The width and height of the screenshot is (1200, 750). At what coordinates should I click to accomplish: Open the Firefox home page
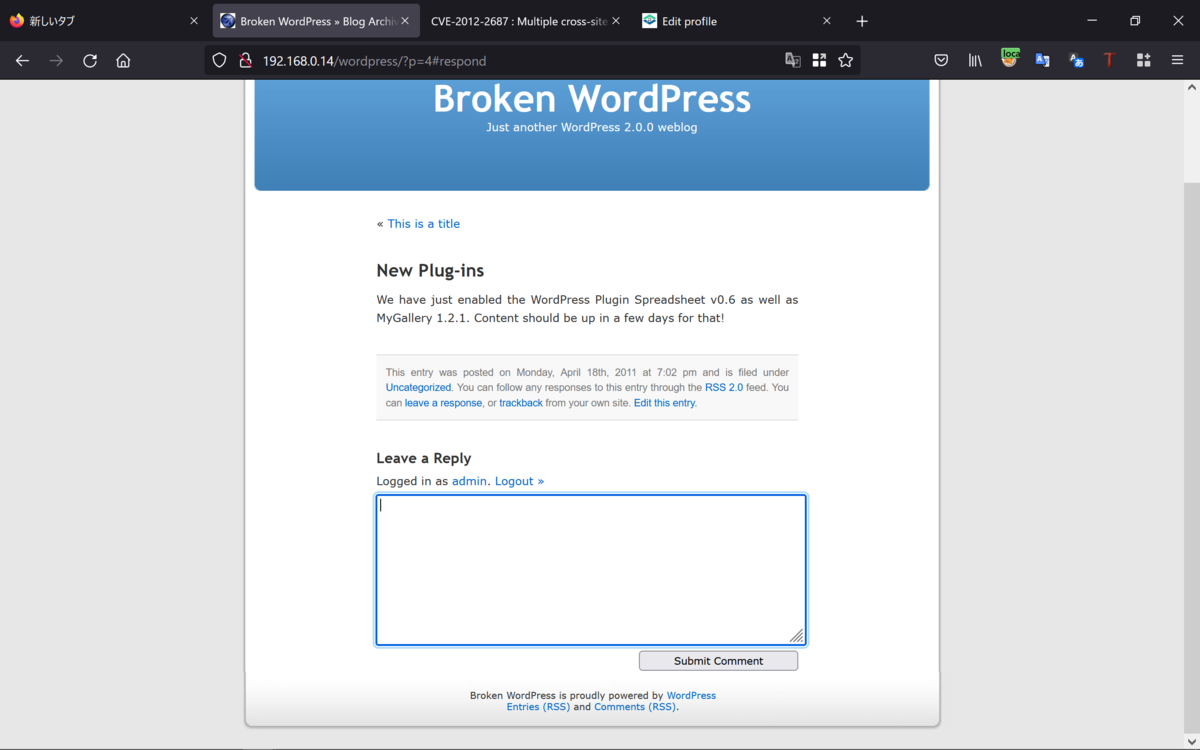tap(123, 61)
